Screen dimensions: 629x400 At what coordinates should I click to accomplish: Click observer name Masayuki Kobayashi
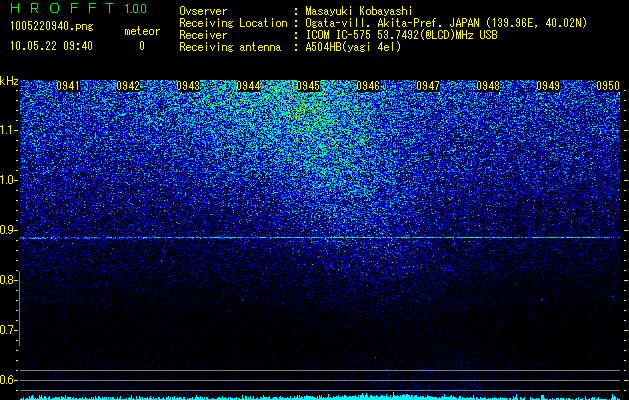359,11
